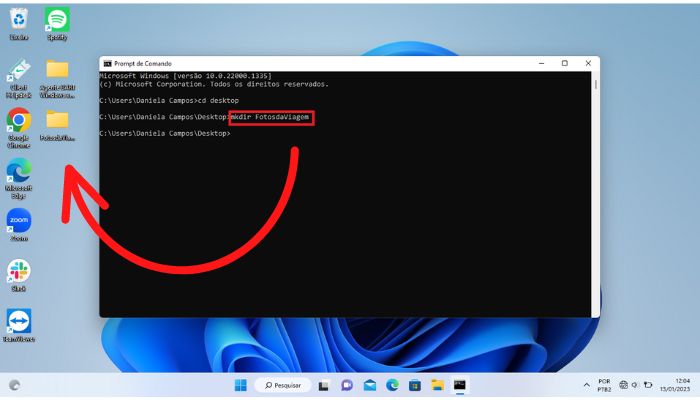Expand the hidden system tray icons chevron
The image size is (700, 400).
pyautogui.click(x=586, y=385)
